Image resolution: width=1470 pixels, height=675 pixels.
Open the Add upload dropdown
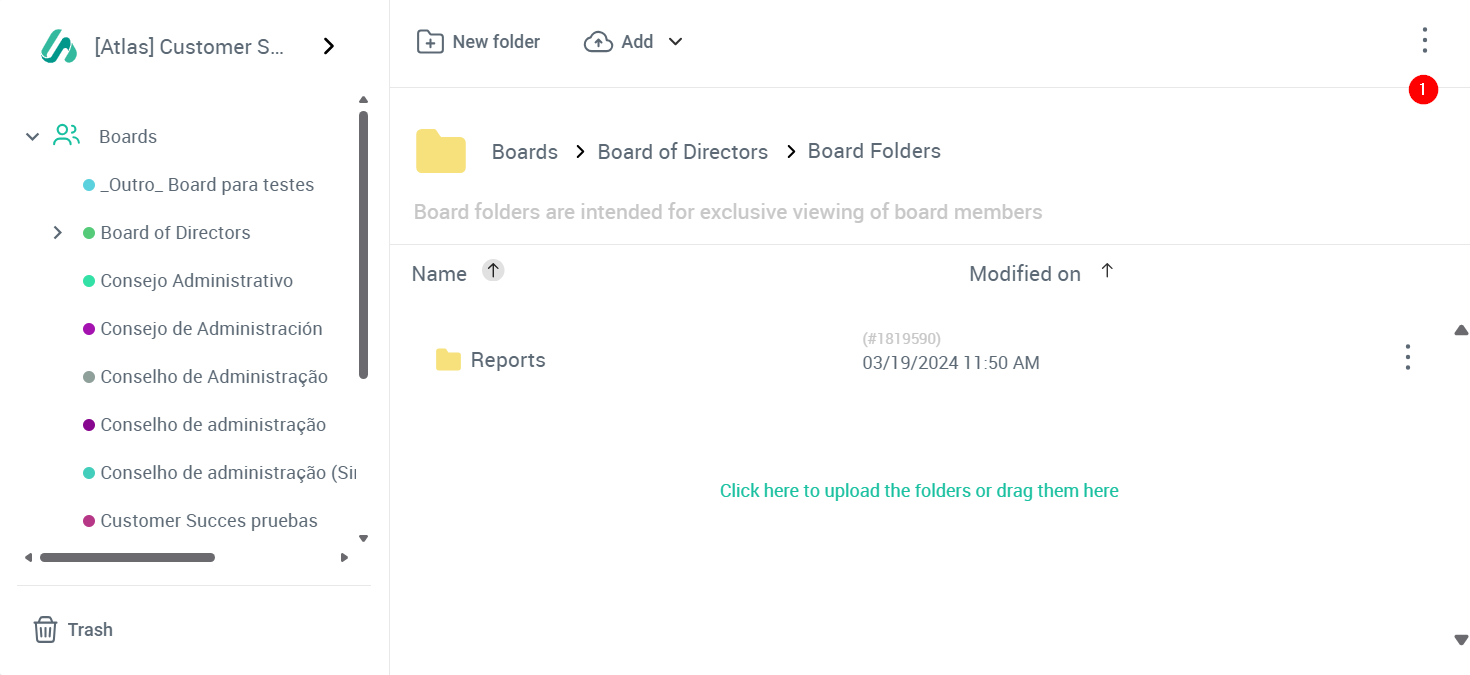(x=634, y=42)
